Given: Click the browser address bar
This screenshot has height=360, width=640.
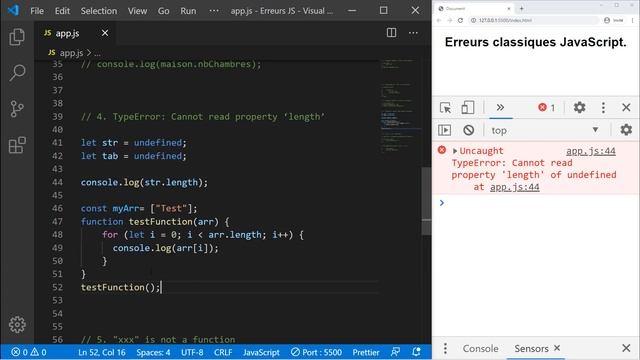Looking at the screenshot, I should tap(534, 20).
